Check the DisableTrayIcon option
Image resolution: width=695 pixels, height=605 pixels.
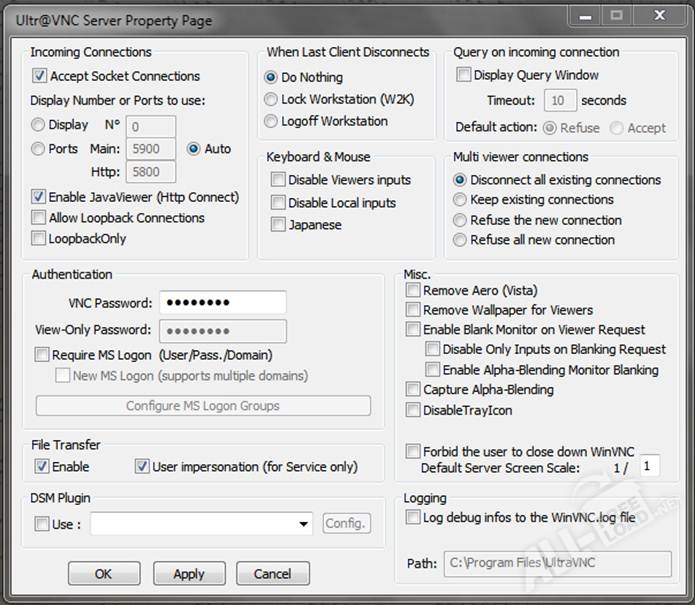click(413, 410)
